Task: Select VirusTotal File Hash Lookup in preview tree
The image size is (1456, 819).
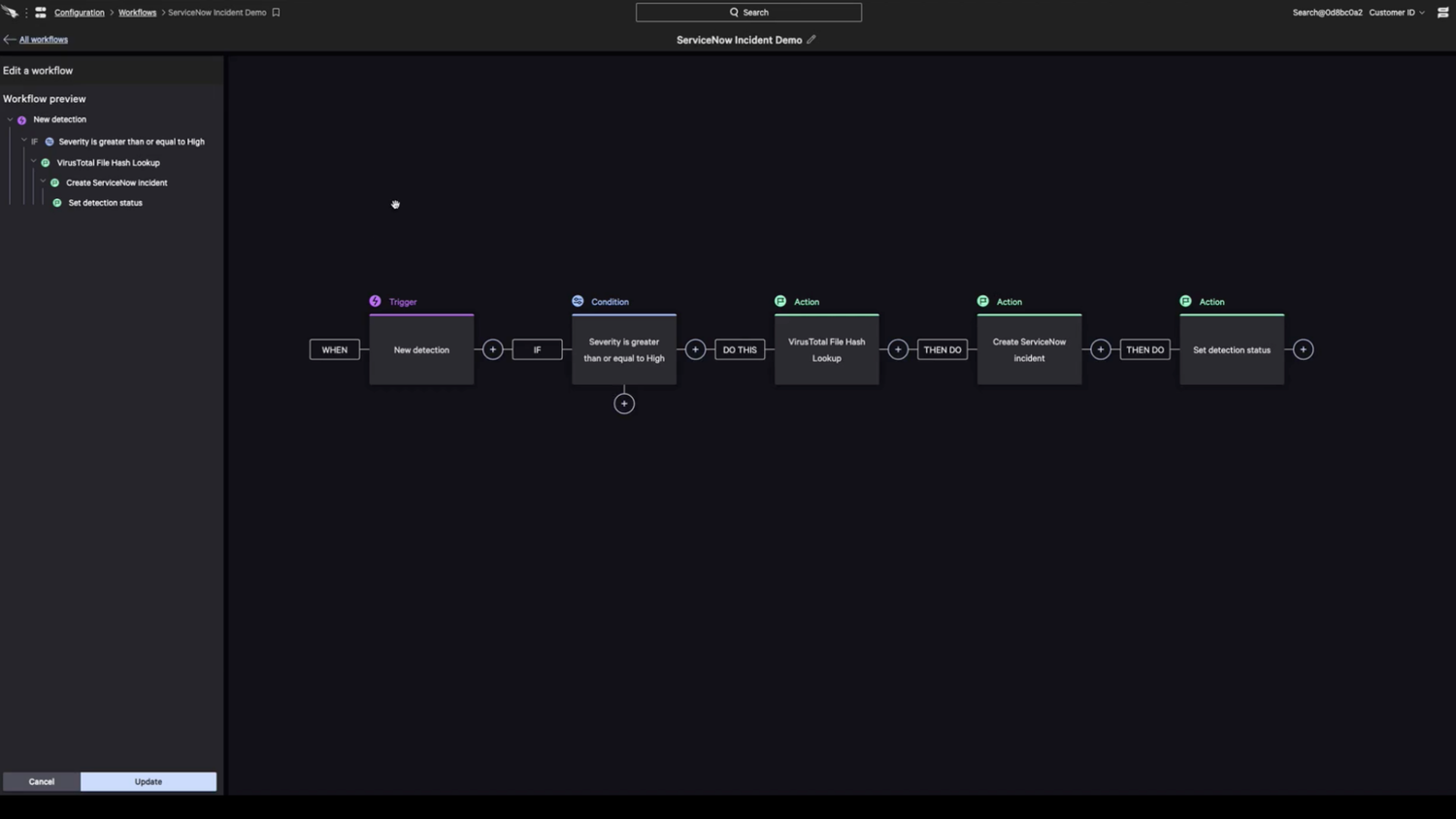Action: click(108, 163)
